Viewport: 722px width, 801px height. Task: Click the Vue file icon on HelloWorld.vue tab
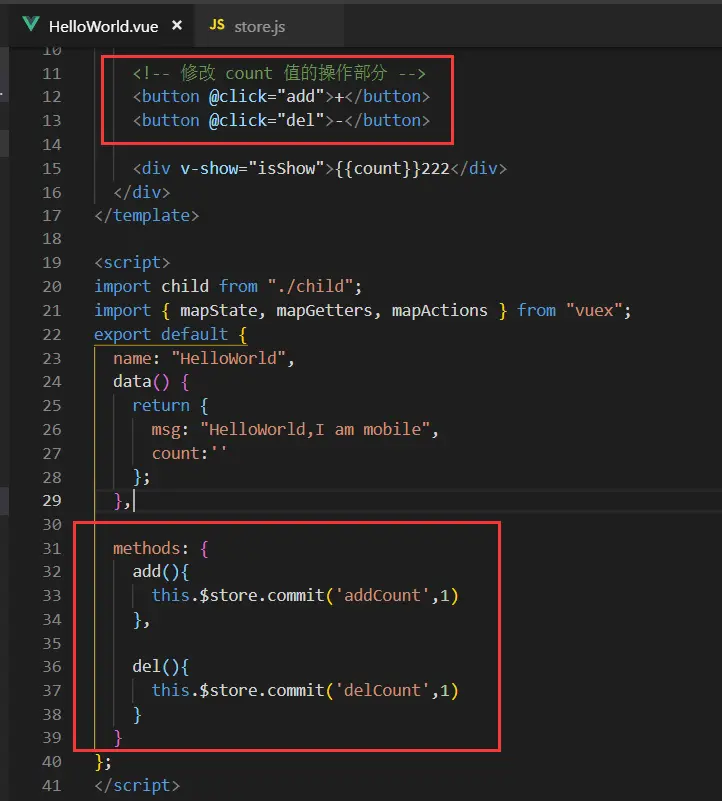pyautogui.click(x=31, y=23)
